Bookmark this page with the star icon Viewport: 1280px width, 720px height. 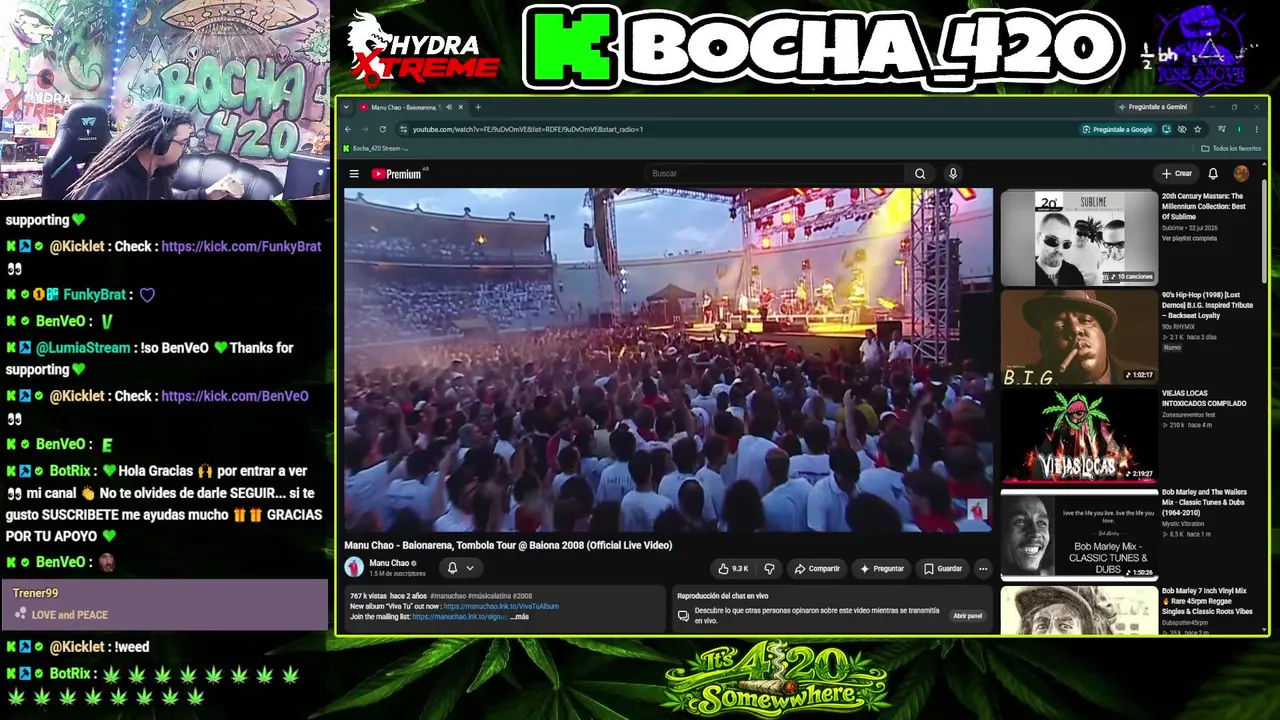1197,129
